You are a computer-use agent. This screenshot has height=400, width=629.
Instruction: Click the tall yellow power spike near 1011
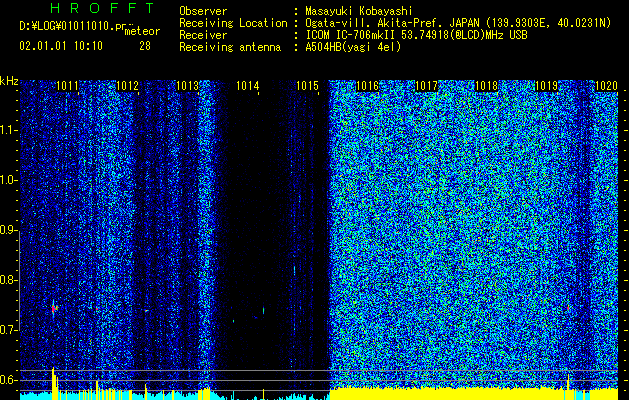(53, 383)
